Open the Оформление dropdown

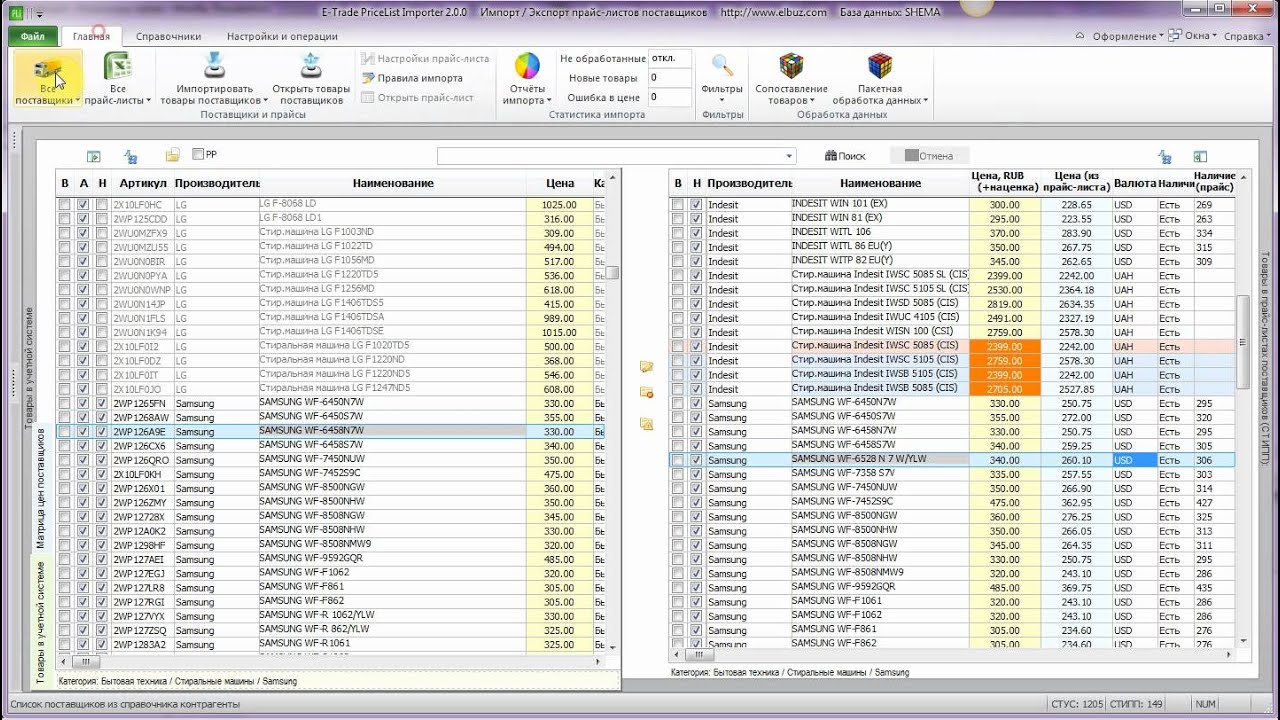(1128, 36)
